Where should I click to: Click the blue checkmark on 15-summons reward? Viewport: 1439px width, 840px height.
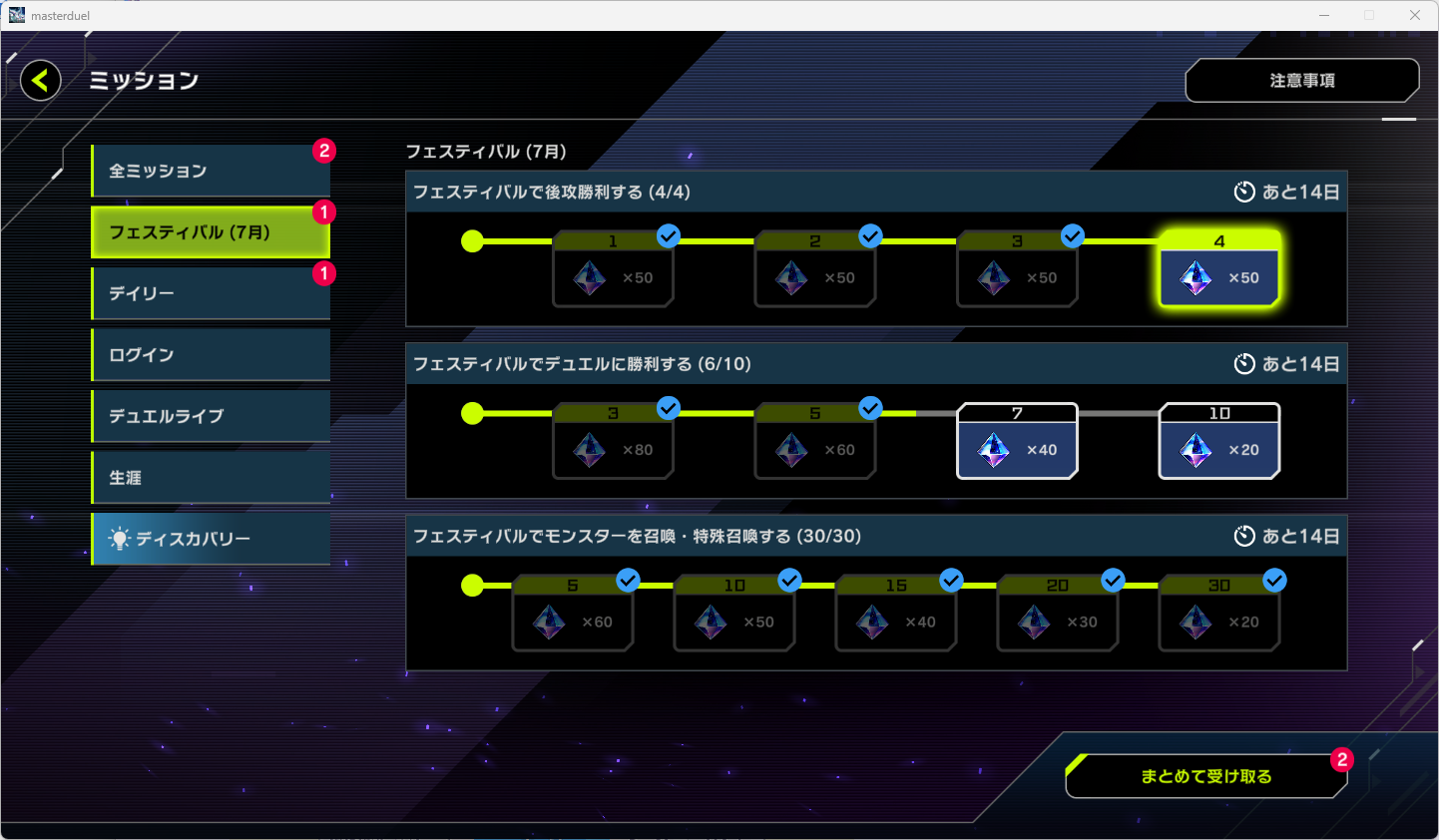[951, 580]
